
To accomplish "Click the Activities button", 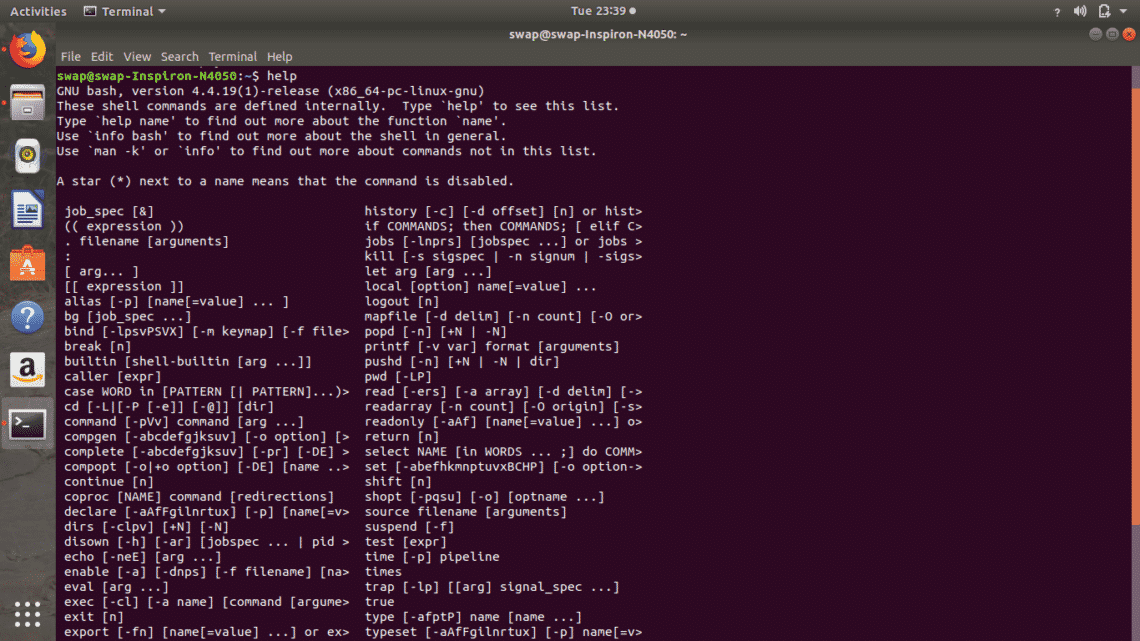I will (38, 12).
